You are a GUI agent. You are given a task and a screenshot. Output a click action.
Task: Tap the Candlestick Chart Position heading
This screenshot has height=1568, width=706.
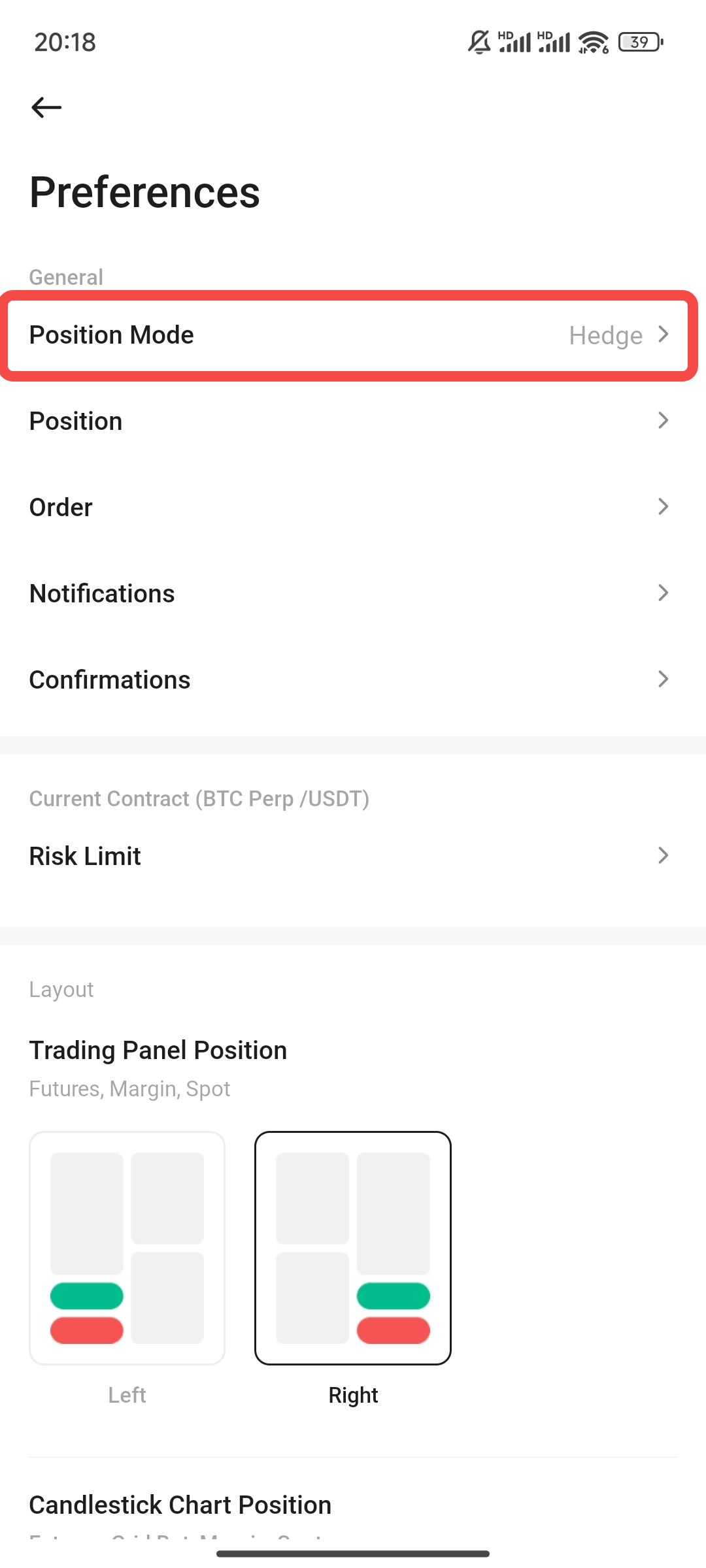(180, 1505)
